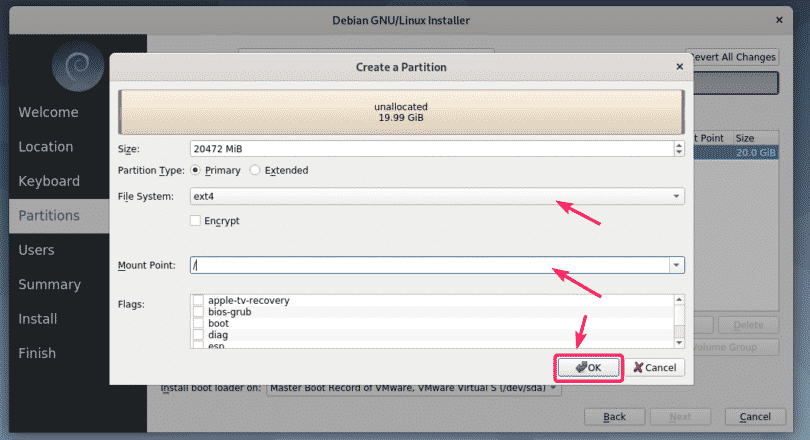Screen dimensions: 810x440
Task: Click into the Size 20472 MiB field
Action: [432, 149]
